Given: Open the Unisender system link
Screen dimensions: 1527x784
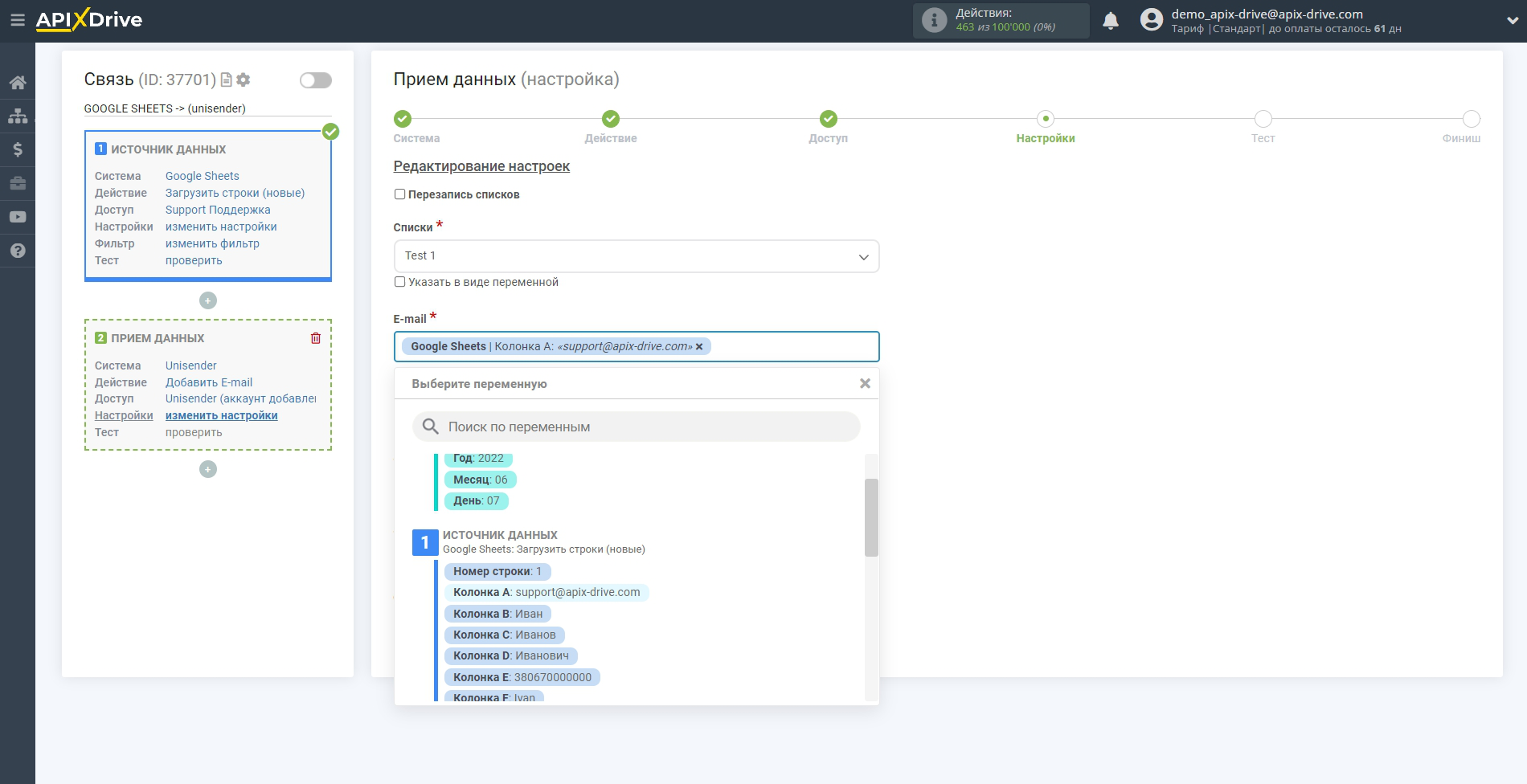Looking at the screenshot, I should pos(191,365).
